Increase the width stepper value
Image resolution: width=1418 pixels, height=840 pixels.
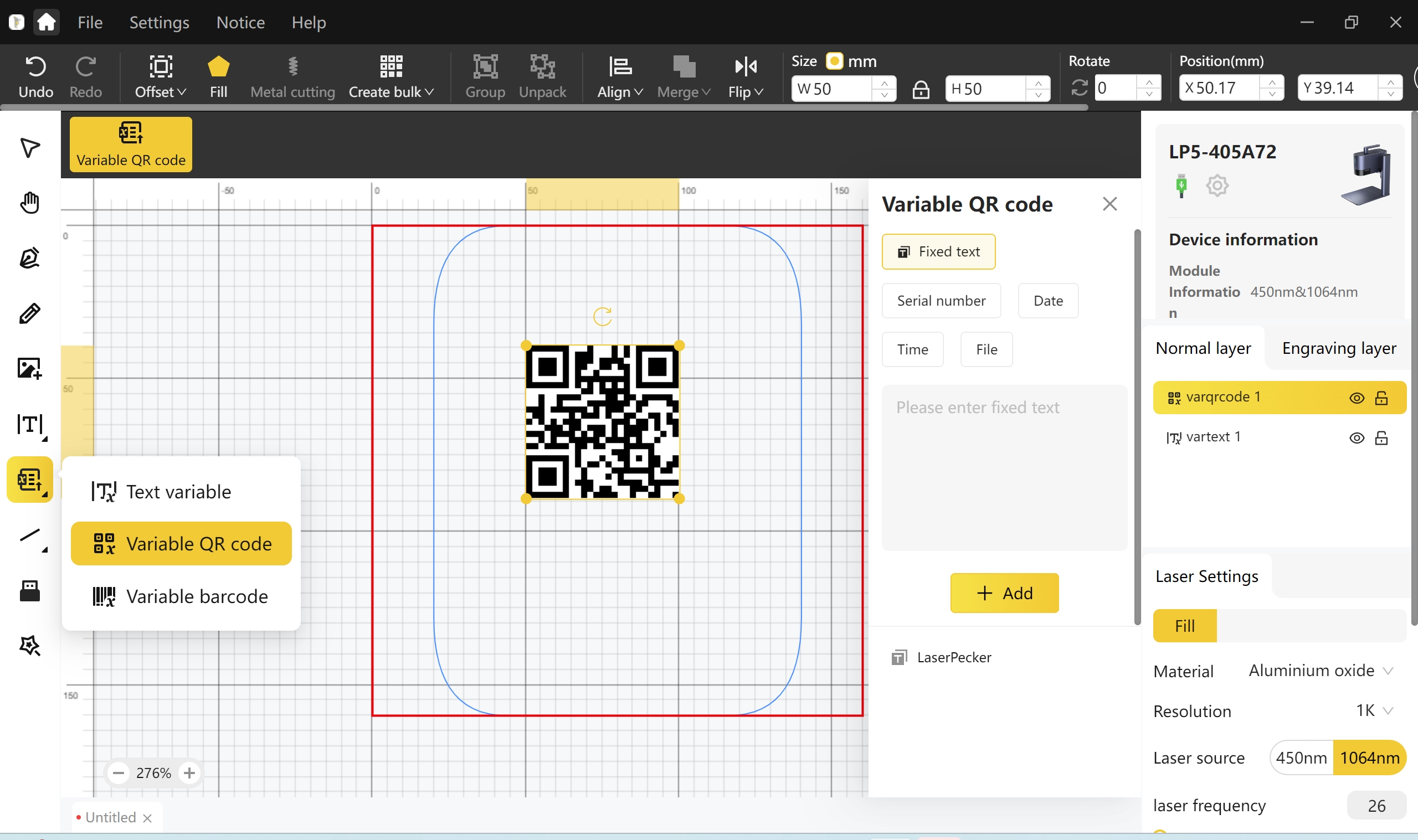(884, 83)
